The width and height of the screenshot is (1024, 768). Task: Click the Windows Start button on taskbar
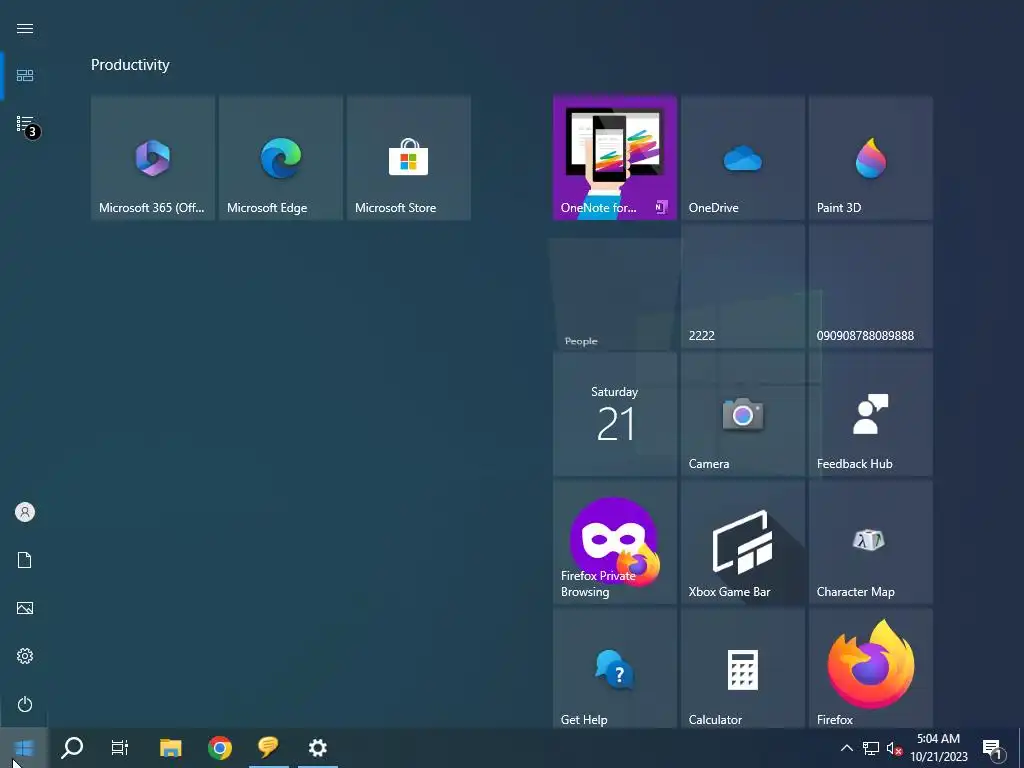pos(24,748)
